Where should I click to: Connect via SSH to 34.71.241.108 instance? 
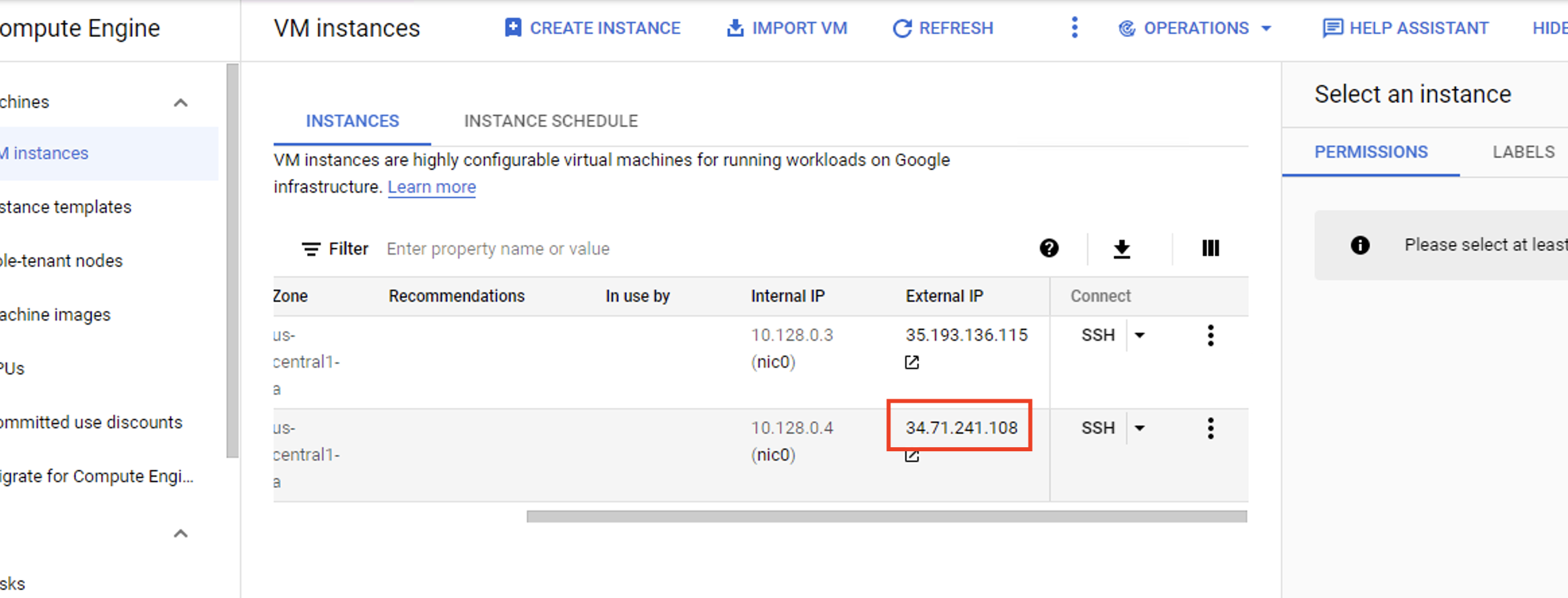(1099, 428)
